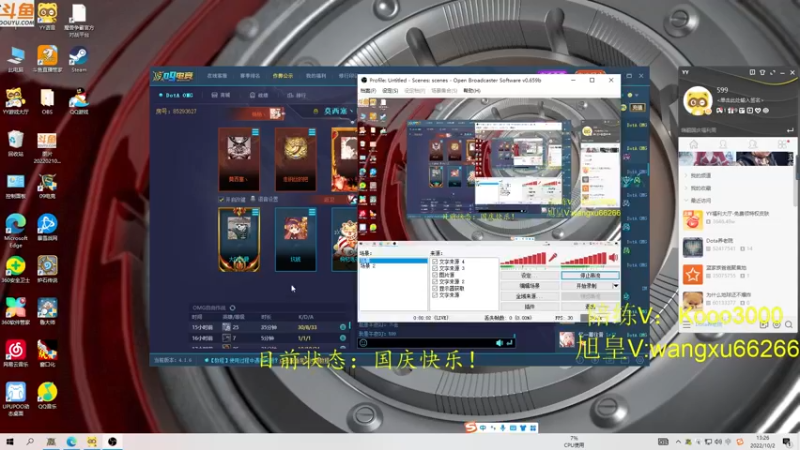800x450 pixels.
Task: Switch to the 作弊公示 tab in 09
Action: pyautogui.click(x=283, y=76)
